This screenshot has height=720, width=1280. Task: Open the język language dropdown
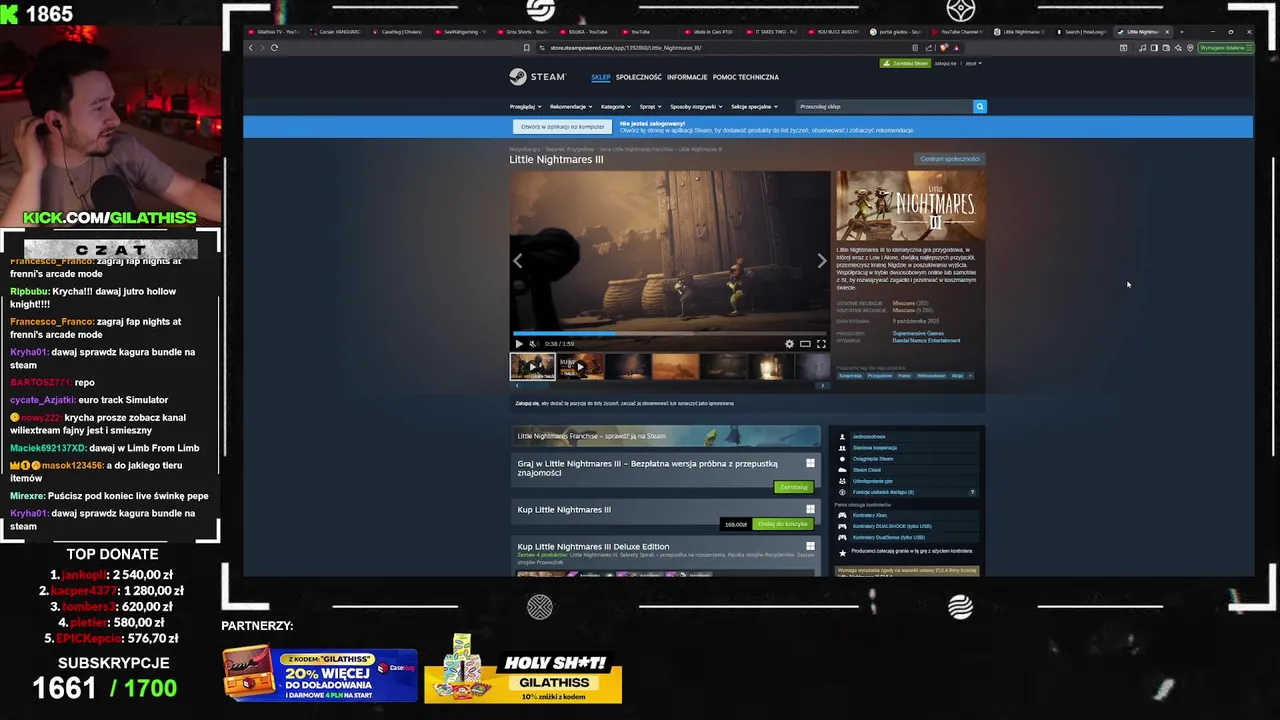click(x=972, y=63)
